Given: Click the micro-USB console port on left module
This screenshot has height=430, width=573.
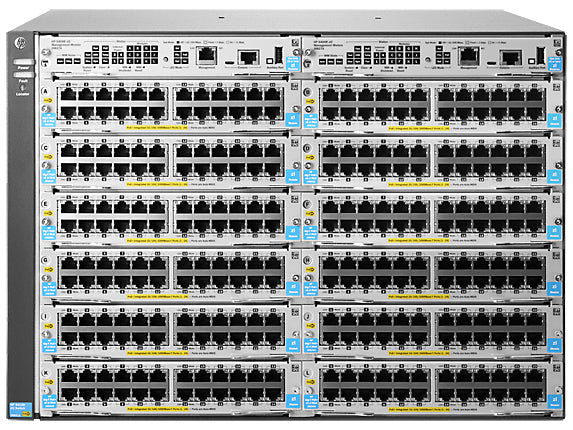Looking at the screenshot, I should [x=229, y=62].
